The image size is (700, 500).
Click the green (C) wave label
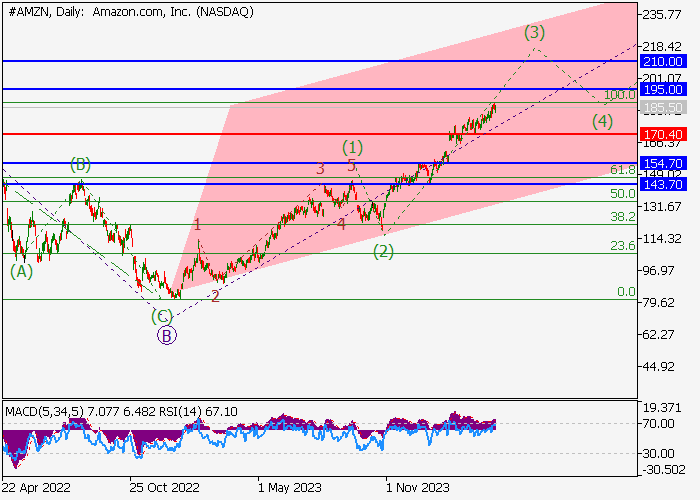tap(162, 317)
